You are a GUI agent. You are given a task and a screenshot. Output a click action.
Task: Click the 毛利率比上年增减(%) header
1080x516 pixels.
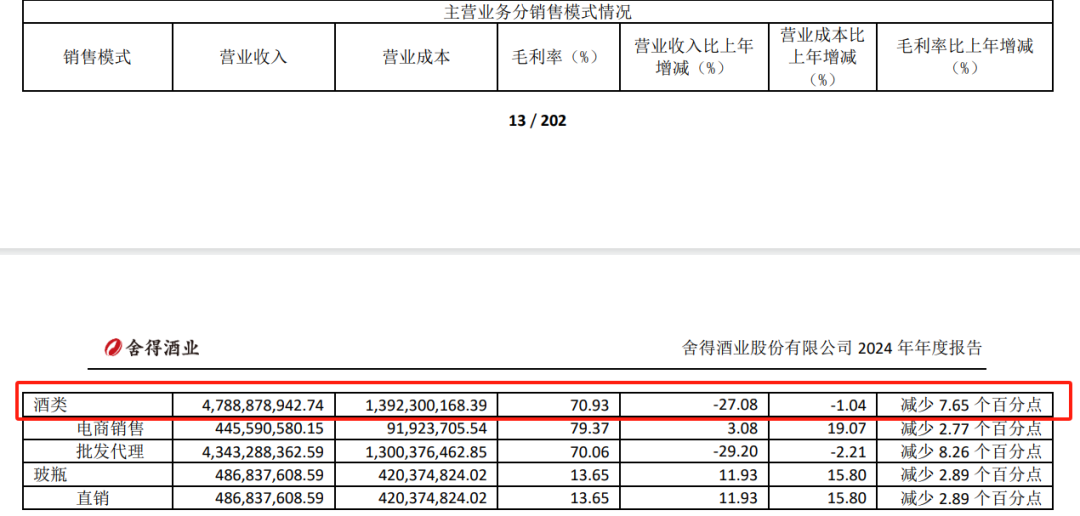coord(965,57)
